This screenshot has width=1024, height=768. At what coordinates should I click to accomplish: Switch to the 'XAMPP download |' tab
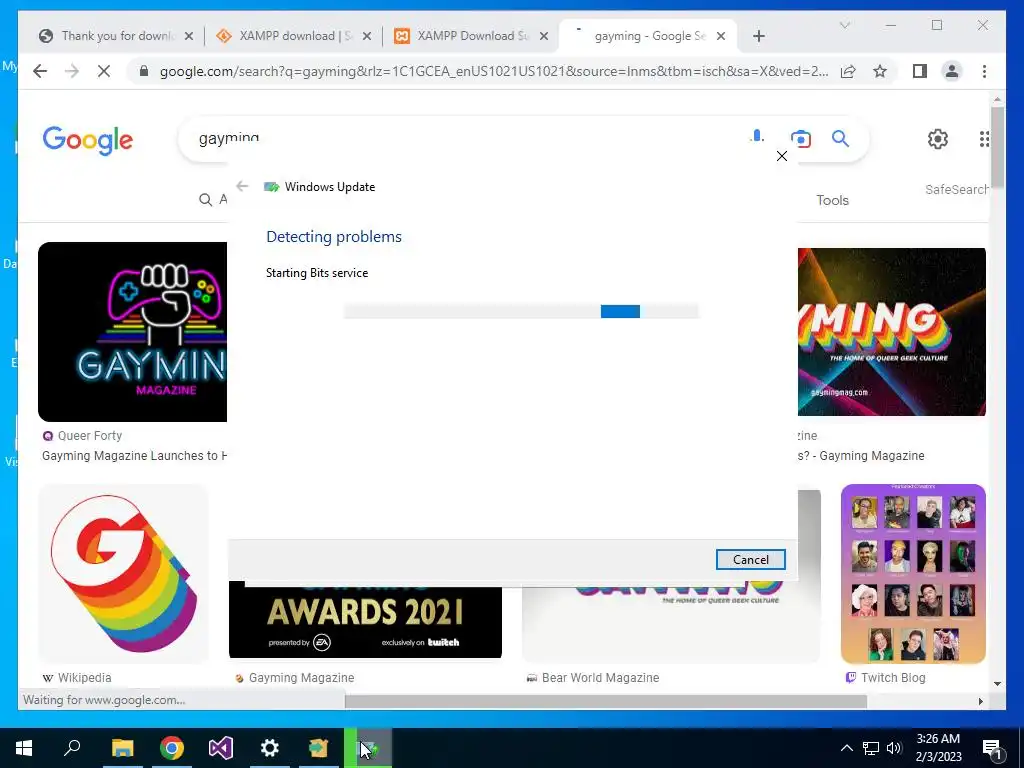(295, 36)
